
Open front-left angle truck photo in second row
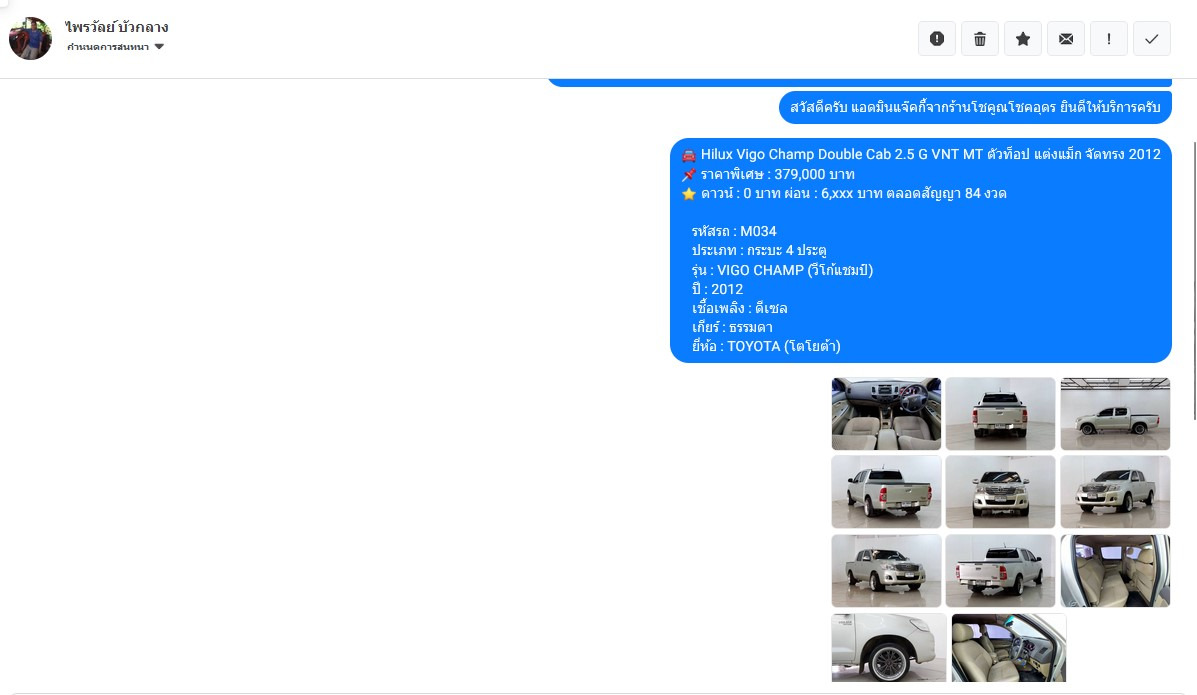point(1115,492)
